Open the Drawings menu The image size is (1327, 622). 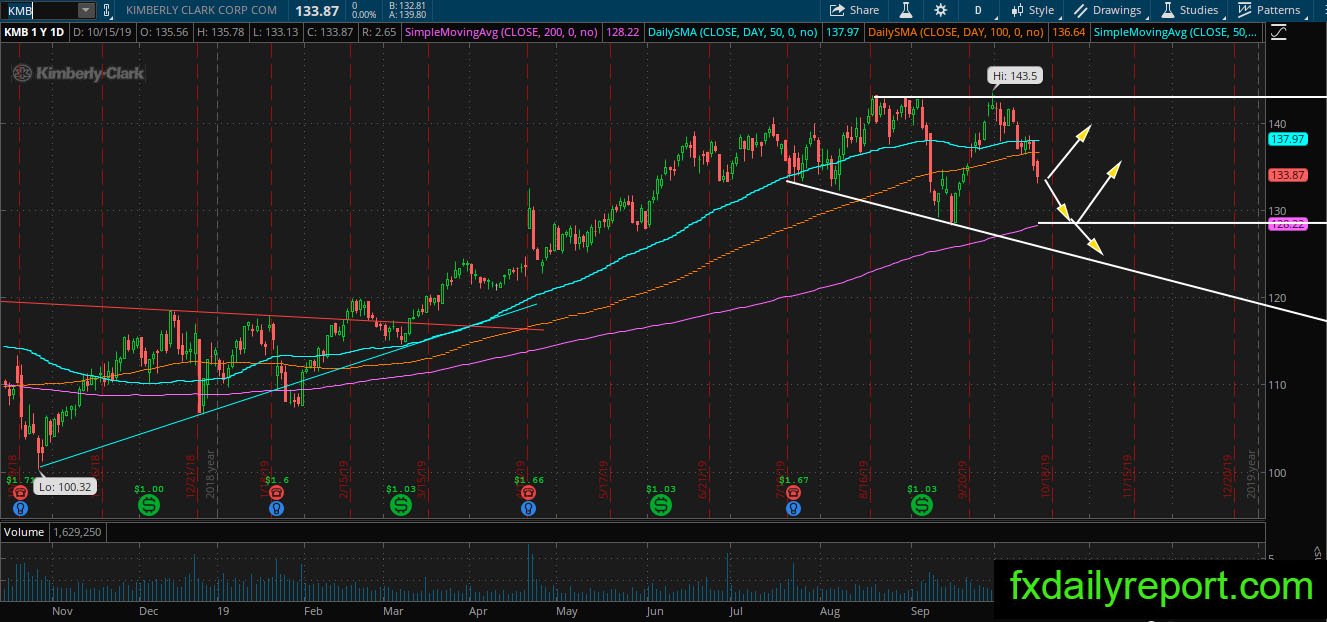coord(1108,10)
